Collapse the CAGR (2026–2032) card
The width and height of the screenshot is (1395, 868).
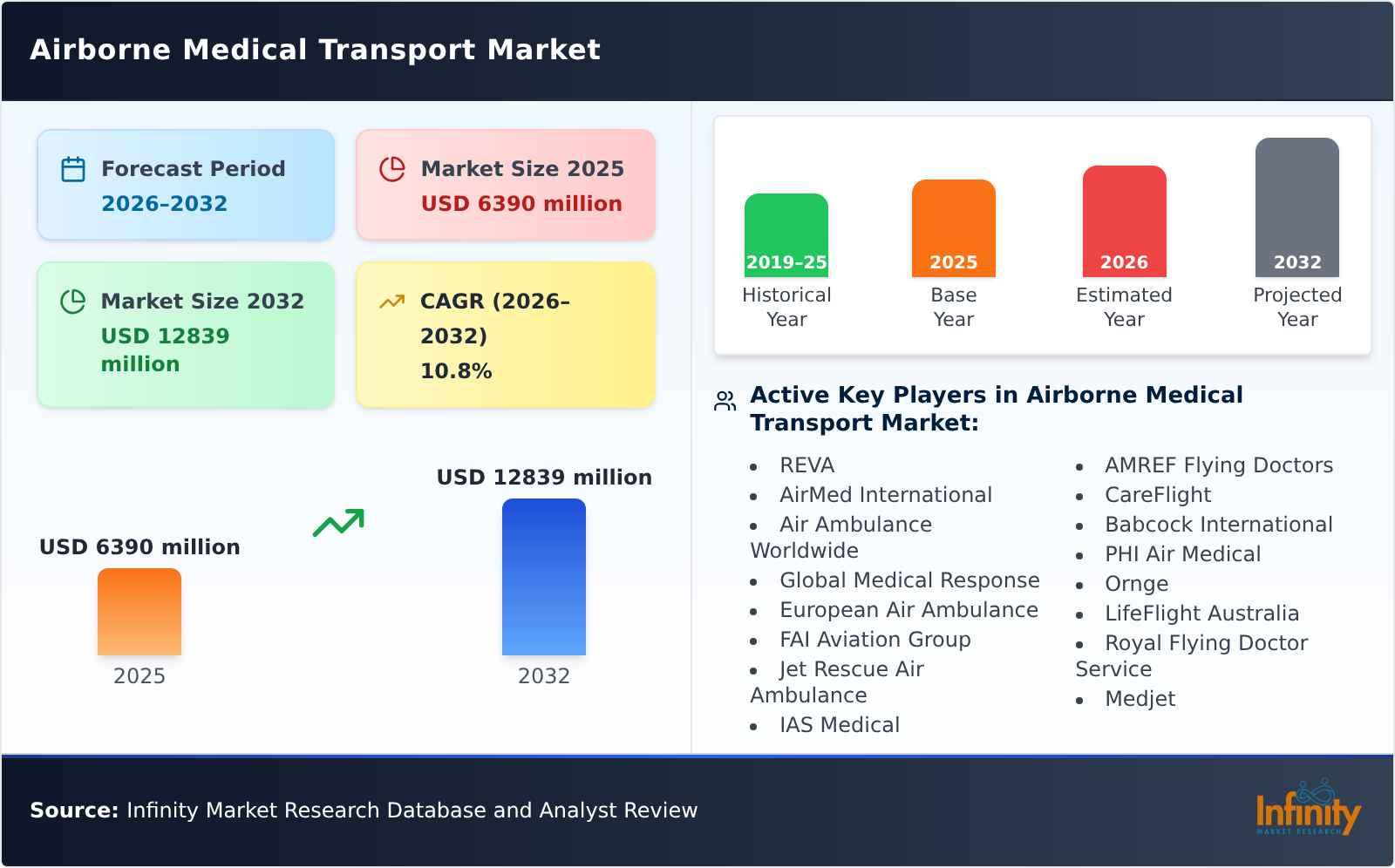pyautogui.click(x=504, y=334)
